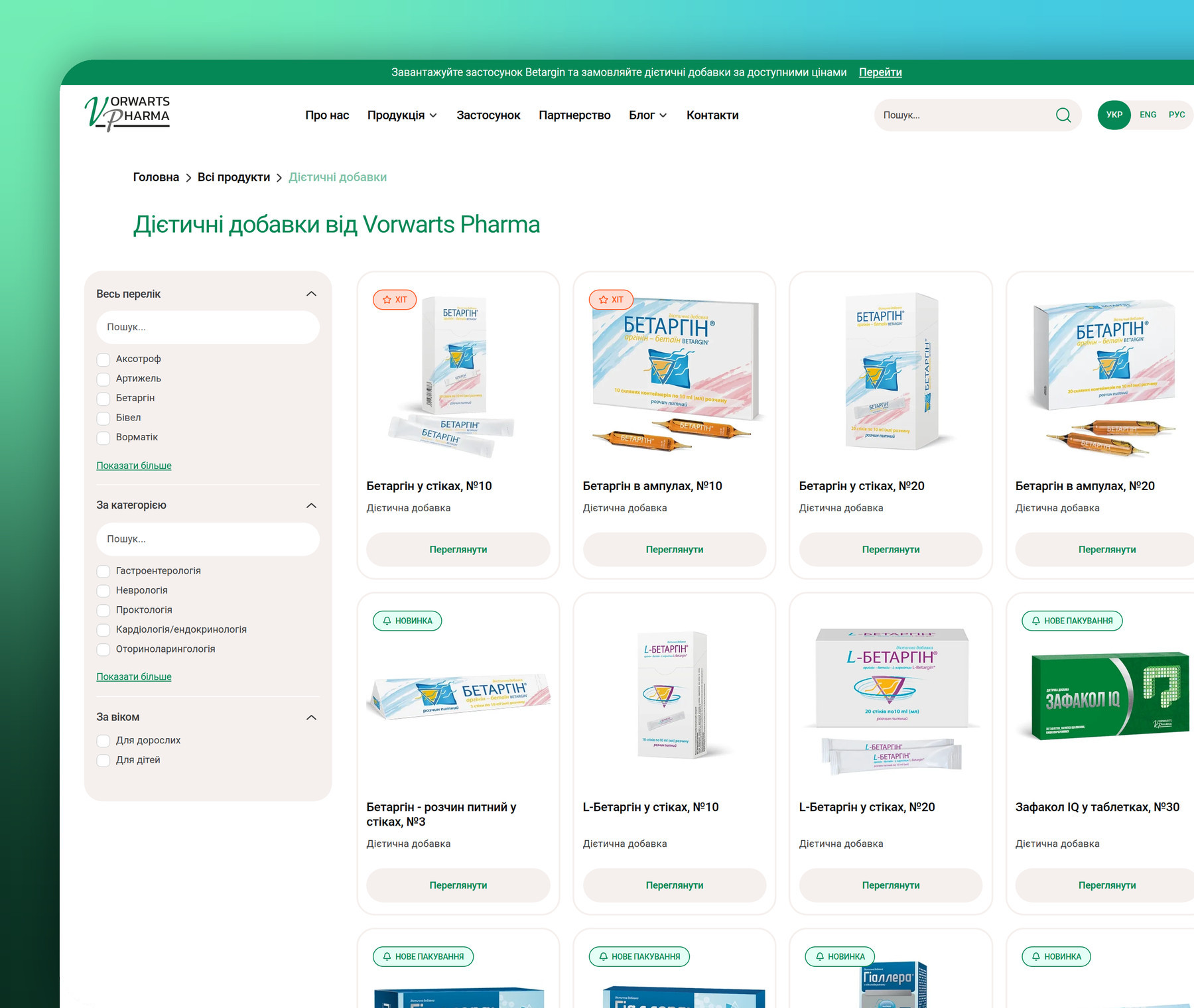This screenshot has height=1008, width=1194.
Task: Check the Аксотроф checkbox
Action: (103, 359)
